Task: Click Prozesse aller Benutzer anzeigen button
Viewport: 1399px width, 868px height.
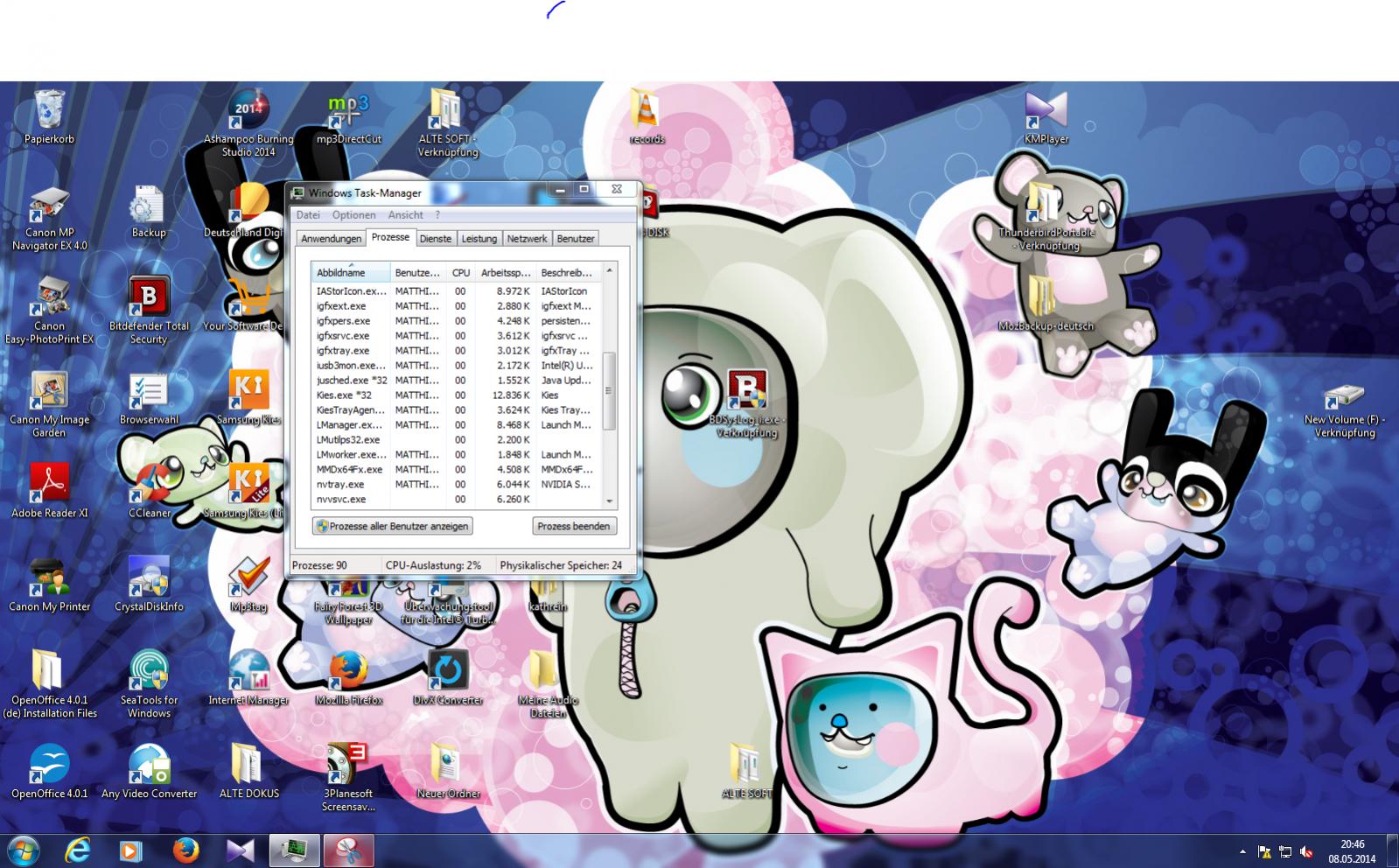Action: 394,526
